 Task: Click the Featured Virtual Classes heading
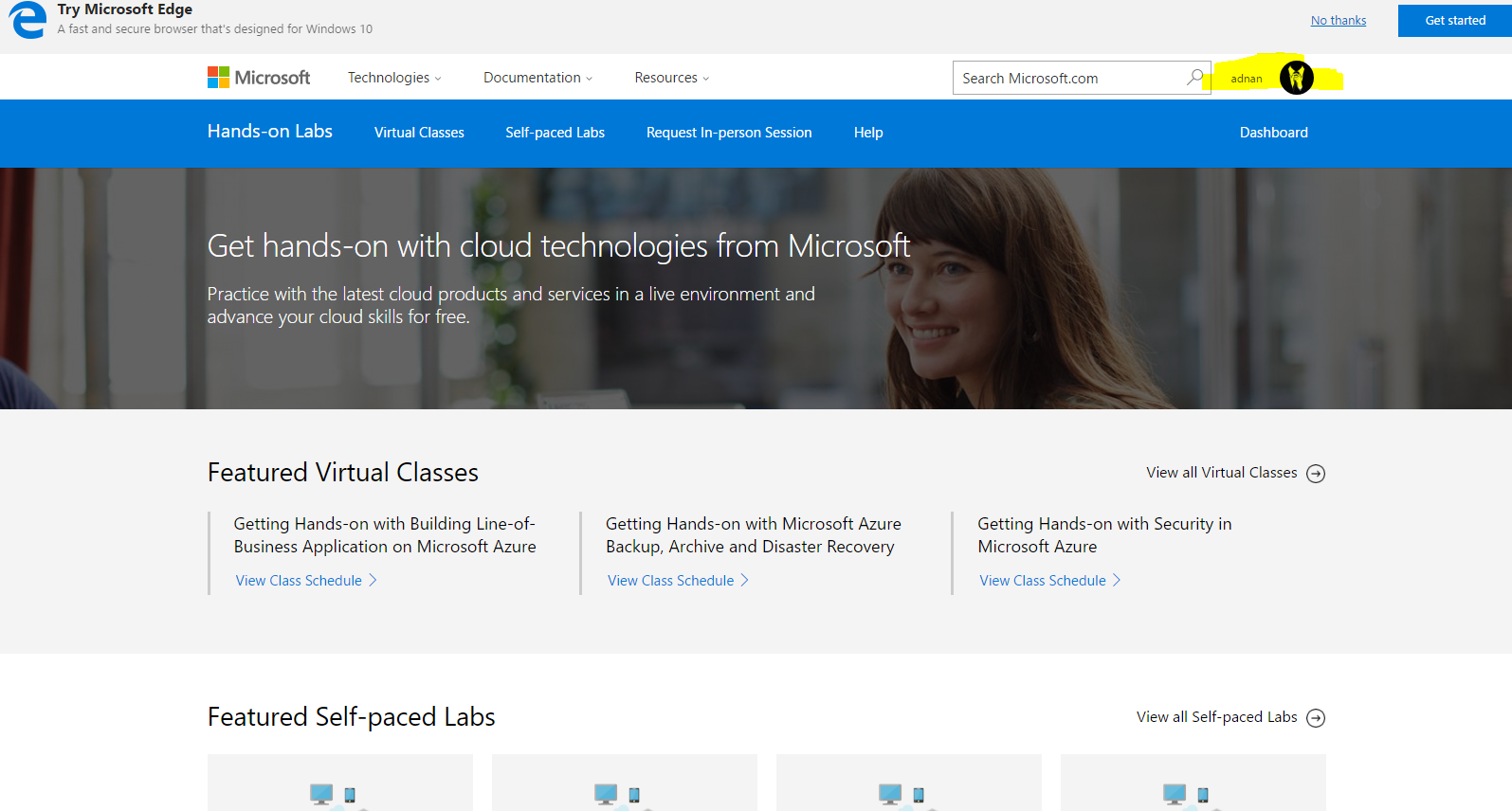click(x=343, y=472)
